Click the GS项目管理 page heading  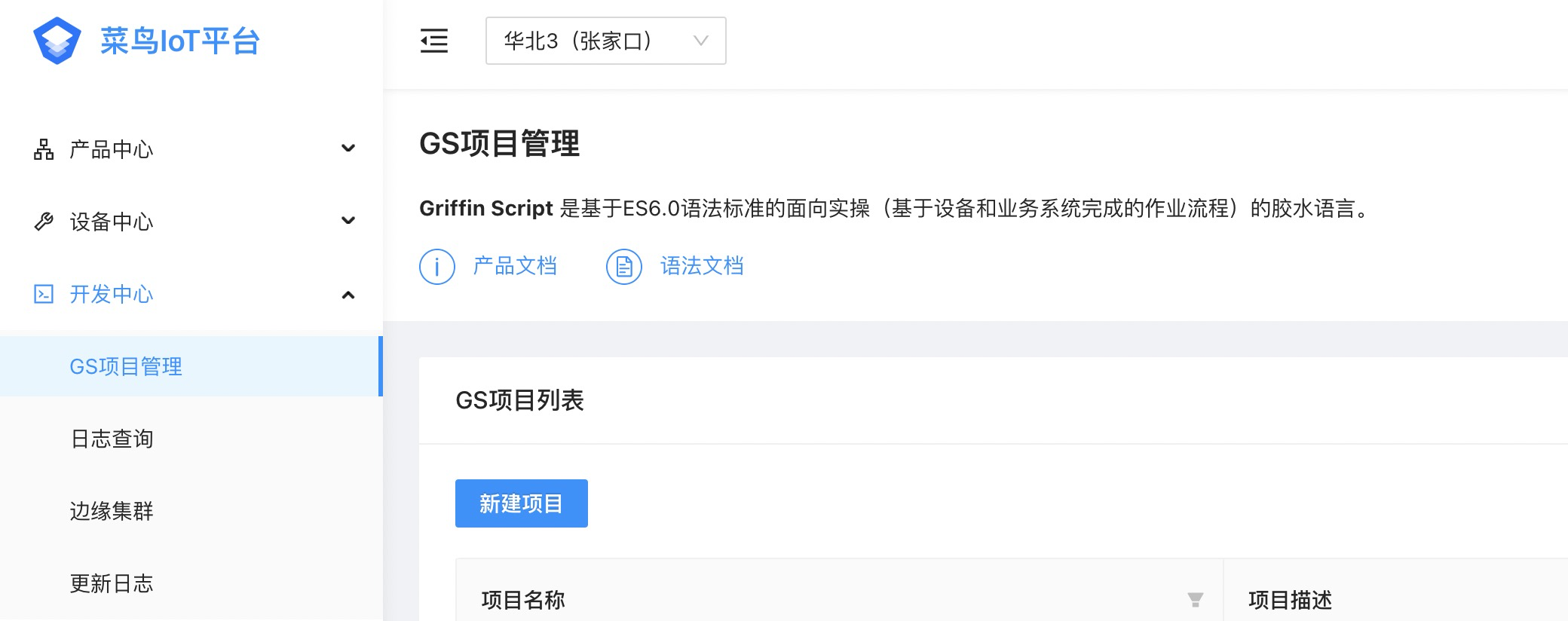499,143
